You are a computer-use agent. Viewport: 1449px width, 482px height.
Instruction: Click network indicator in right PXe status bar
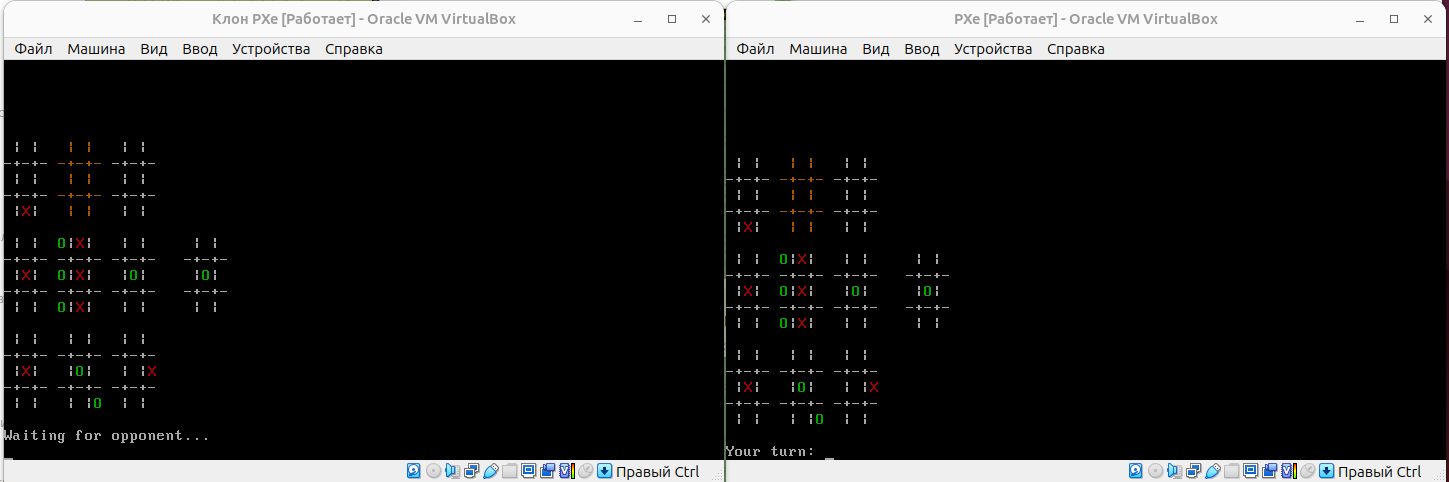(x=1193, y=471)
